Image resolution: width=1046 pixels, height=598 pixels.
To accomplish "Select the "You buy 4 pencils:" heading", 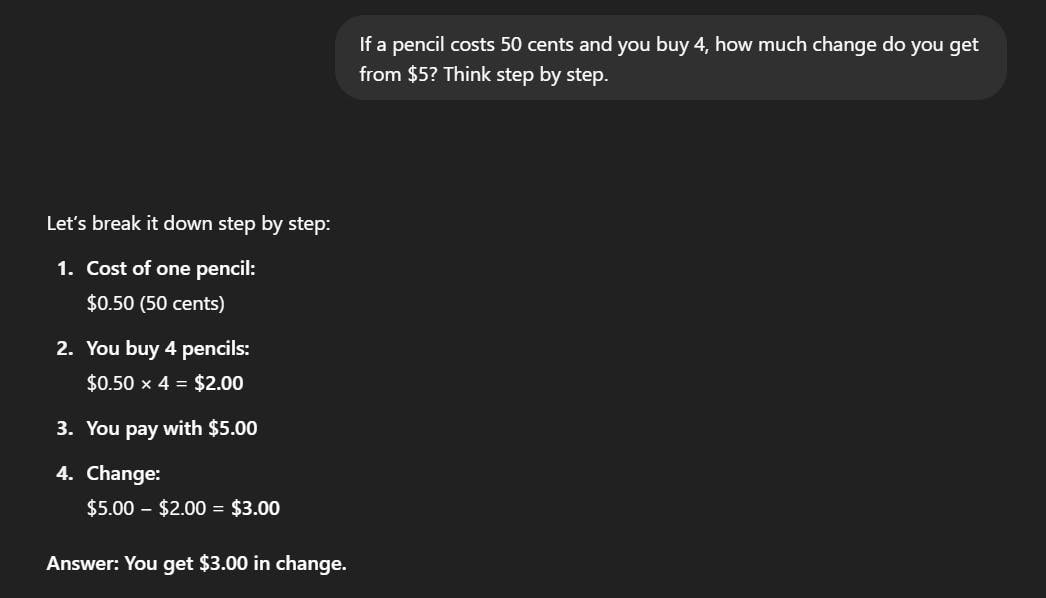I will [168, 348].
